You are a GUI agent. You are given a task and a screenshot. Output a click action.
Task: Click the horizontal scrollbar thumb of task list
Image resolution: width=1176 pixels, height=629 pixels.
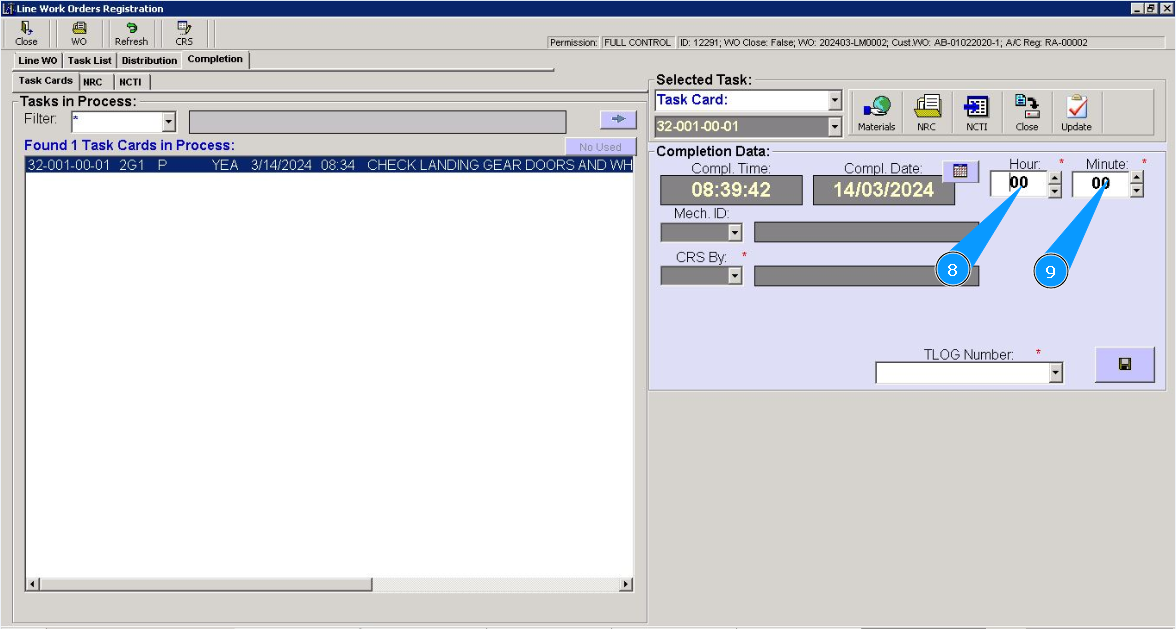[x=205, y=584]
